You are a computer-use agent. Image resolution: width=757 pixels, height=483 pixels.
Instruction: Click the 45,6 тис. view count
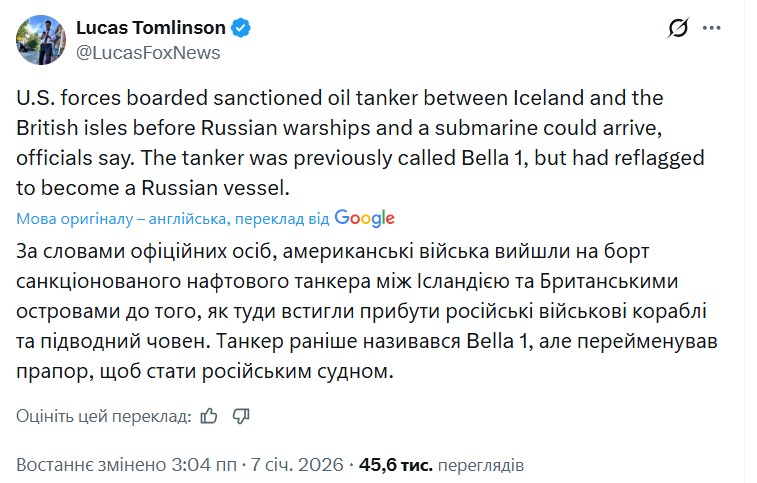click(395, 465)
